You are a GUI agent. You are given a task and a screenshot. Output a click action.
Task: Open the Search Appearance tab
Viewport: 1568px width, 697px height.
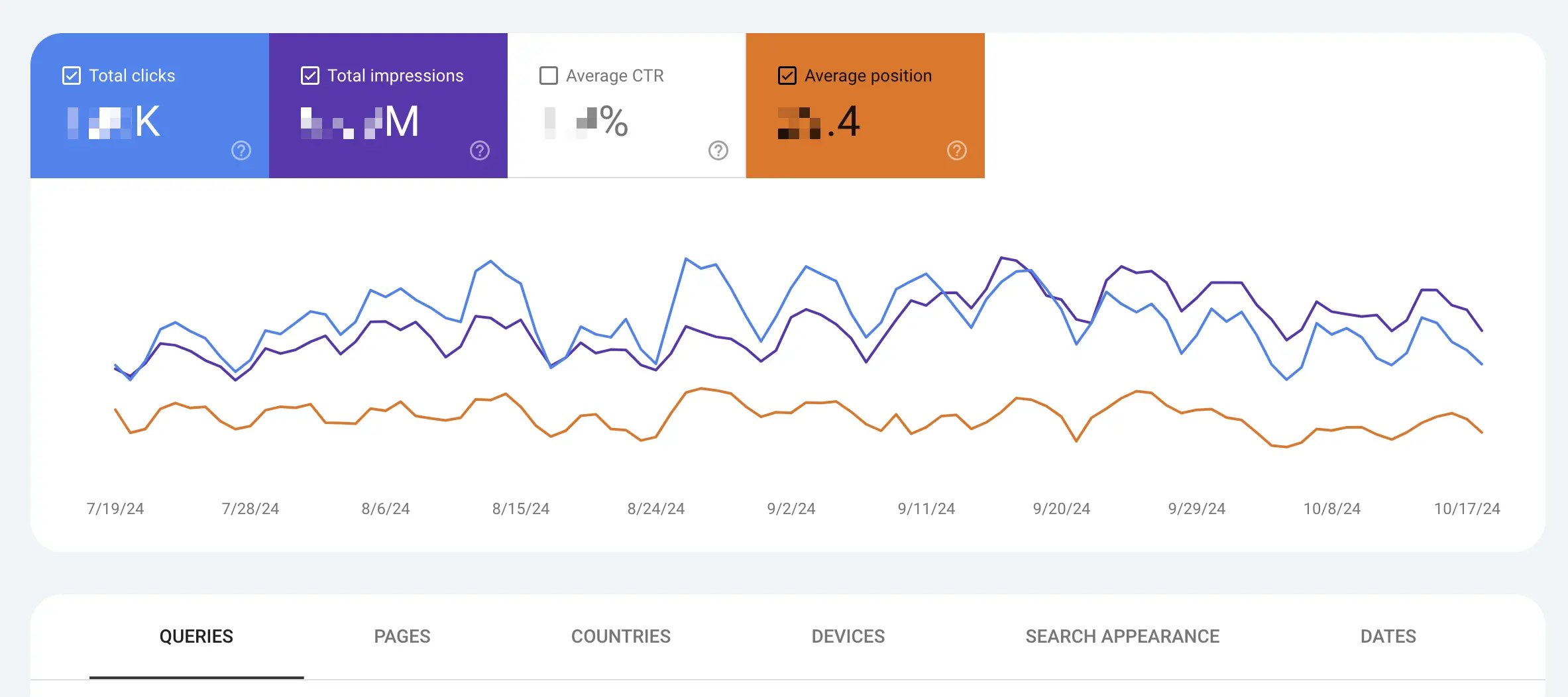(x=1123, y=636)
